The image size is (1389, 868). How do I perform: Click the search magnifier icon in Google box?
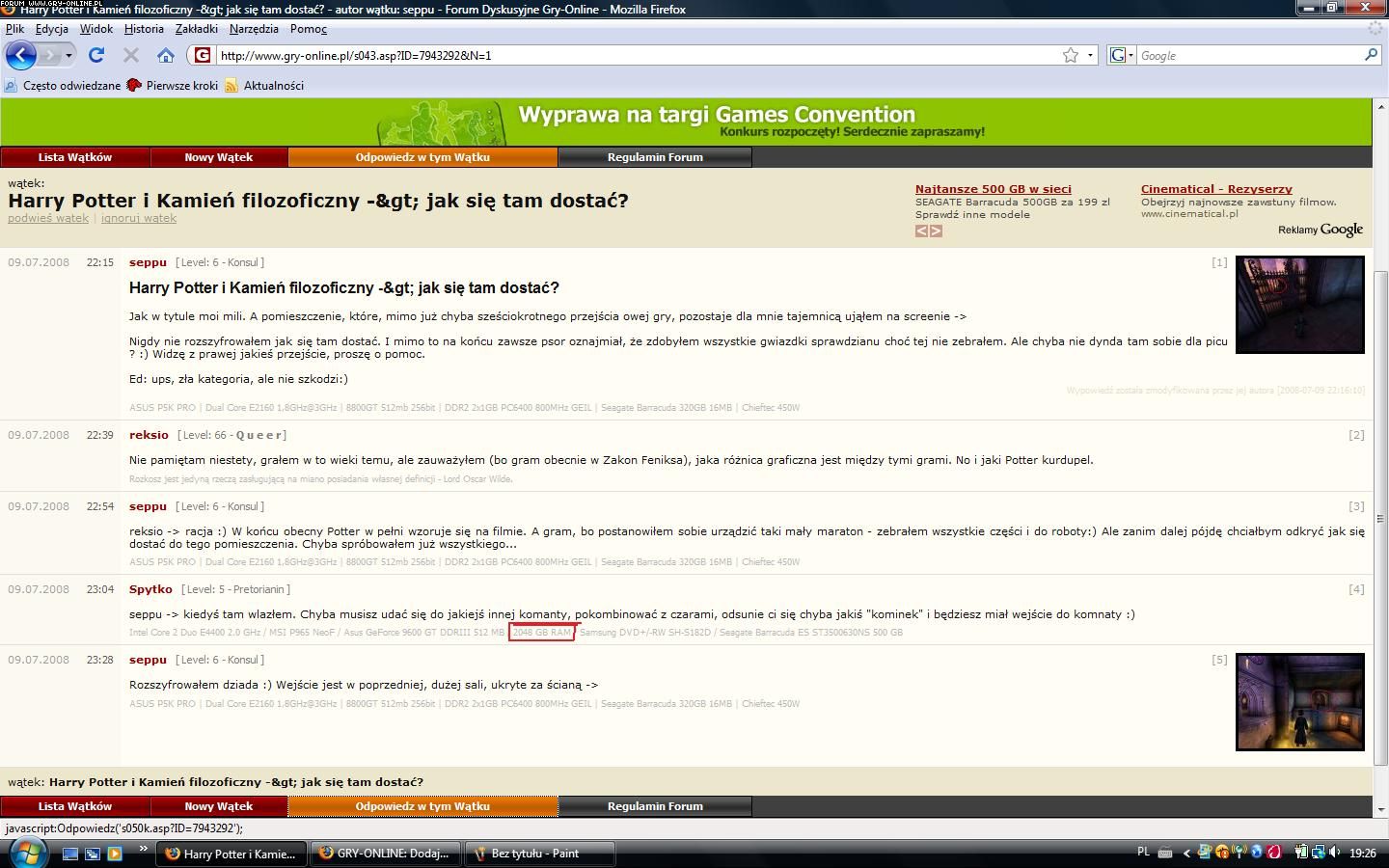[1371, 55]
